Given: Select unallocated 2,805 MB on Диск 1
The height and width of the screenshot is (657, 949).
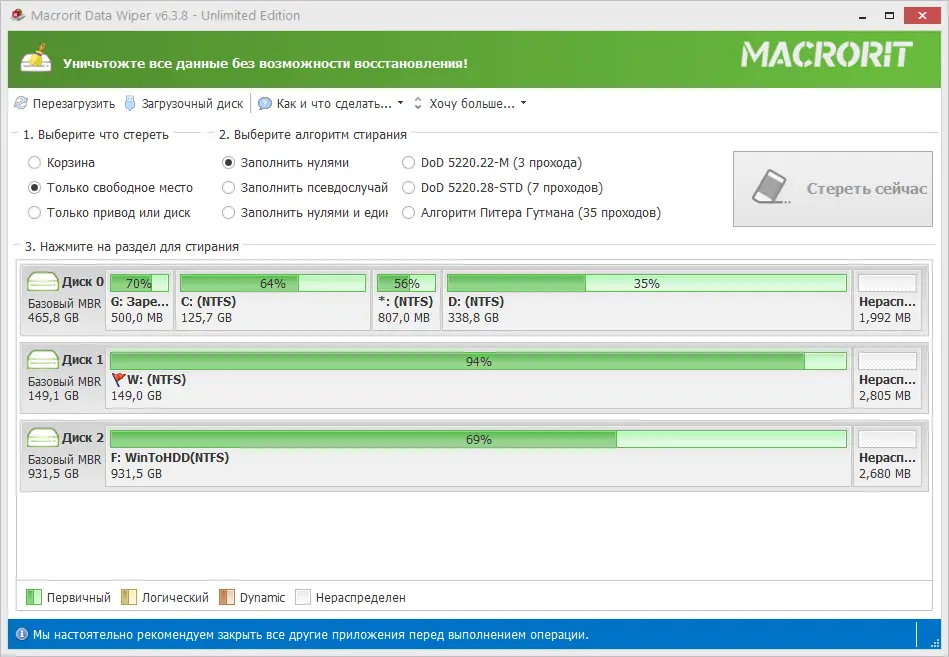Looking at the screenshot, I should 887,378.
